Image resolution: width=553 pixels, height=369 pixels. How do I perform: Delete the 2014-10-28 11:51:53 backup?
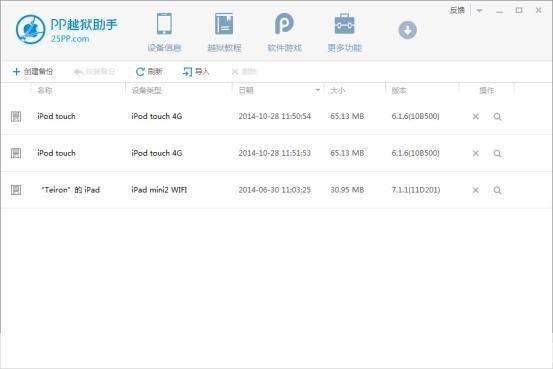[x=476, y=153]
